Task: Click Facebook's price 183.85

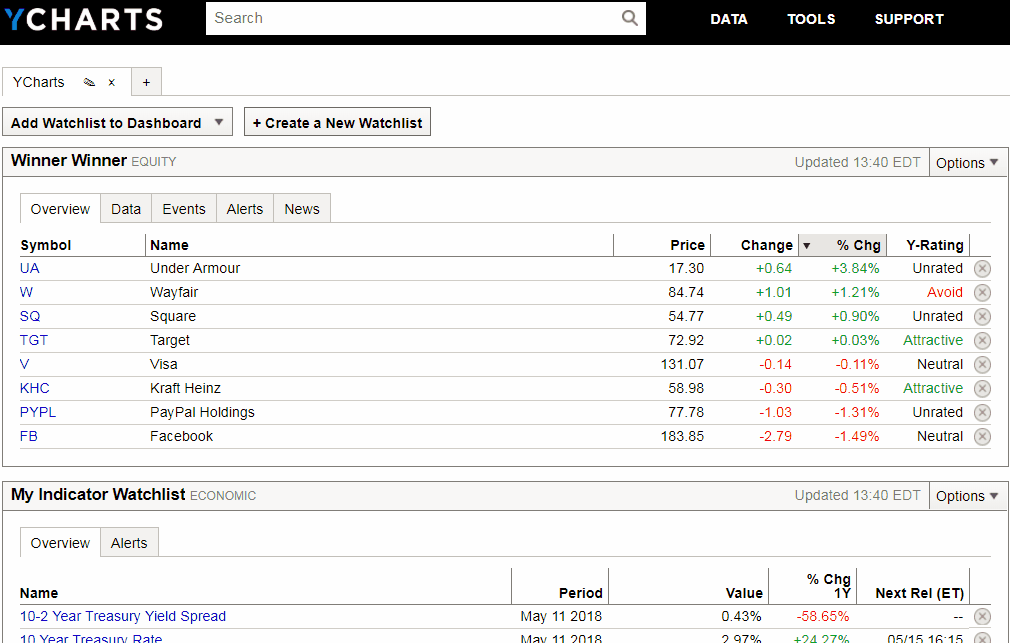Action: coord(682,436)
